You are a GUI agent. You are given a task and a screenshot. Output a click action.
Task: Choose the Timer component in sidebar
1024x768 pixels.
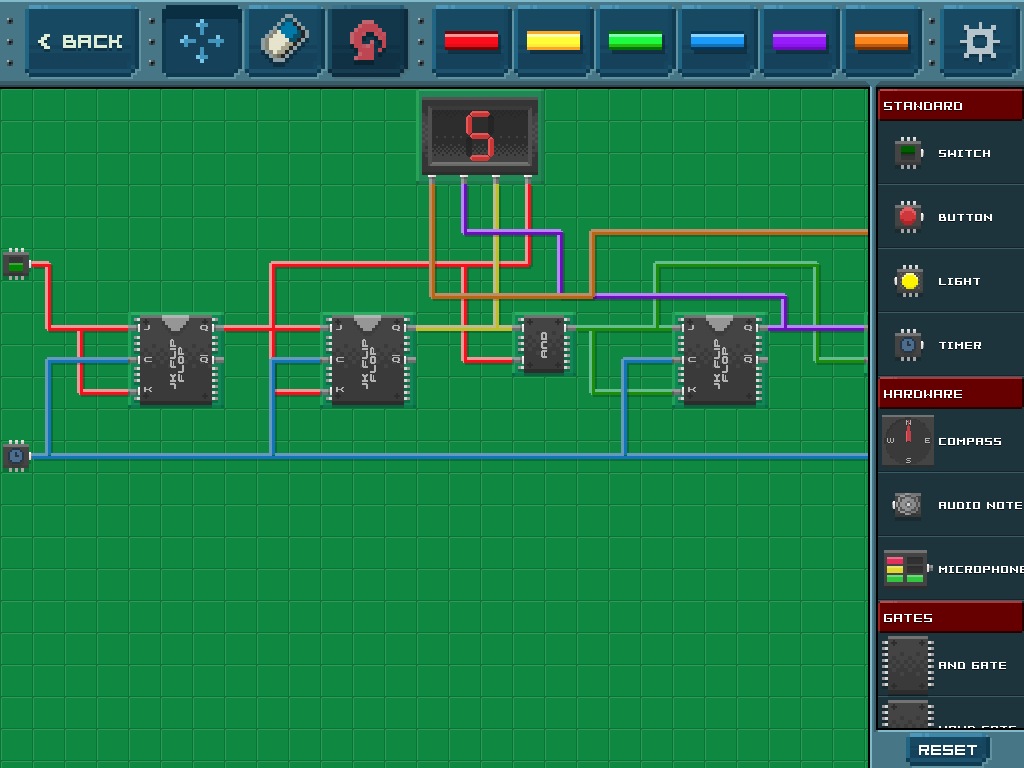[x=949, y=345]
